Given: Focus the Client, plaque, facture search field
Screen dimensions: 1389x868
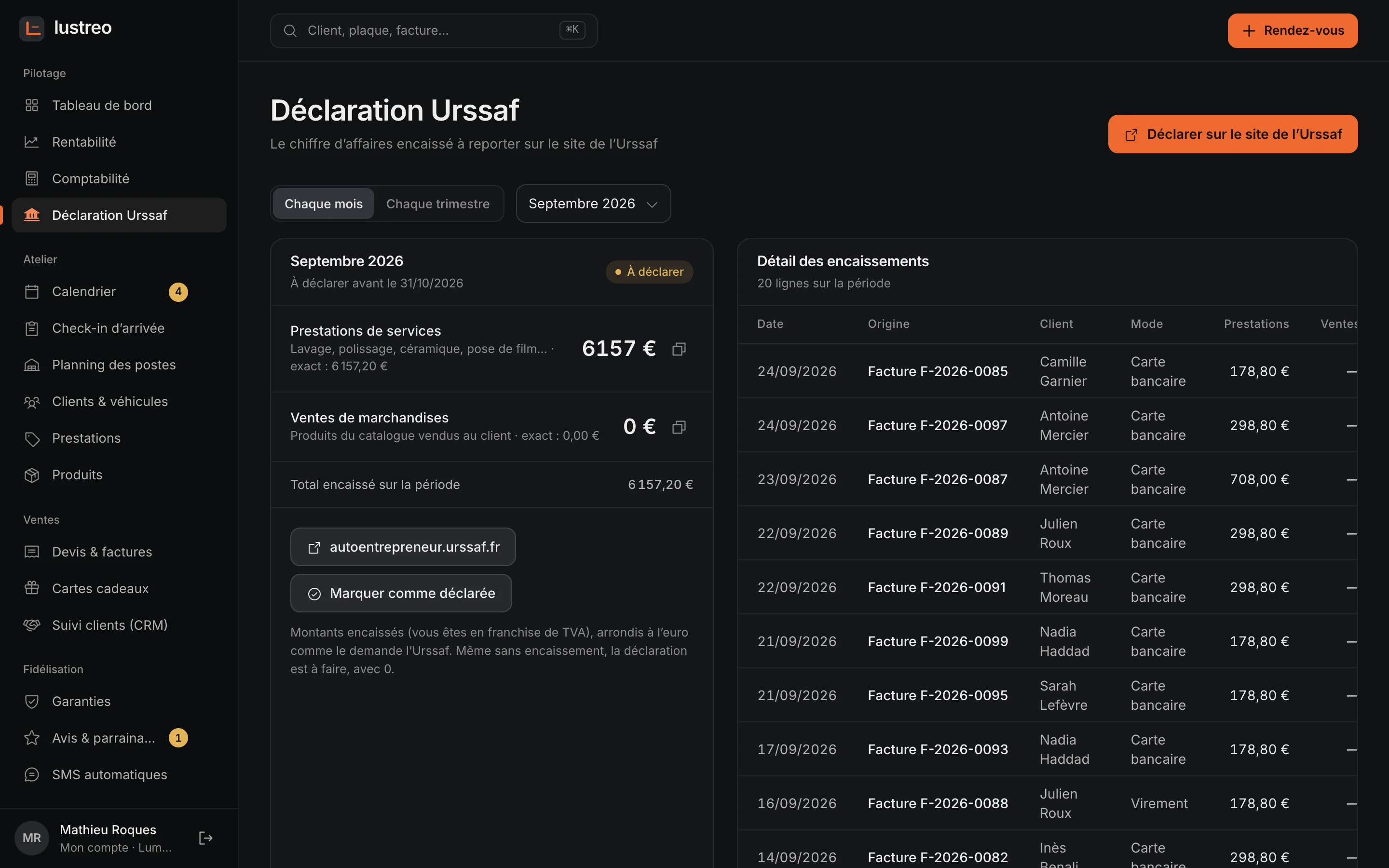Looking at the screenshot, I should [434, 31].
